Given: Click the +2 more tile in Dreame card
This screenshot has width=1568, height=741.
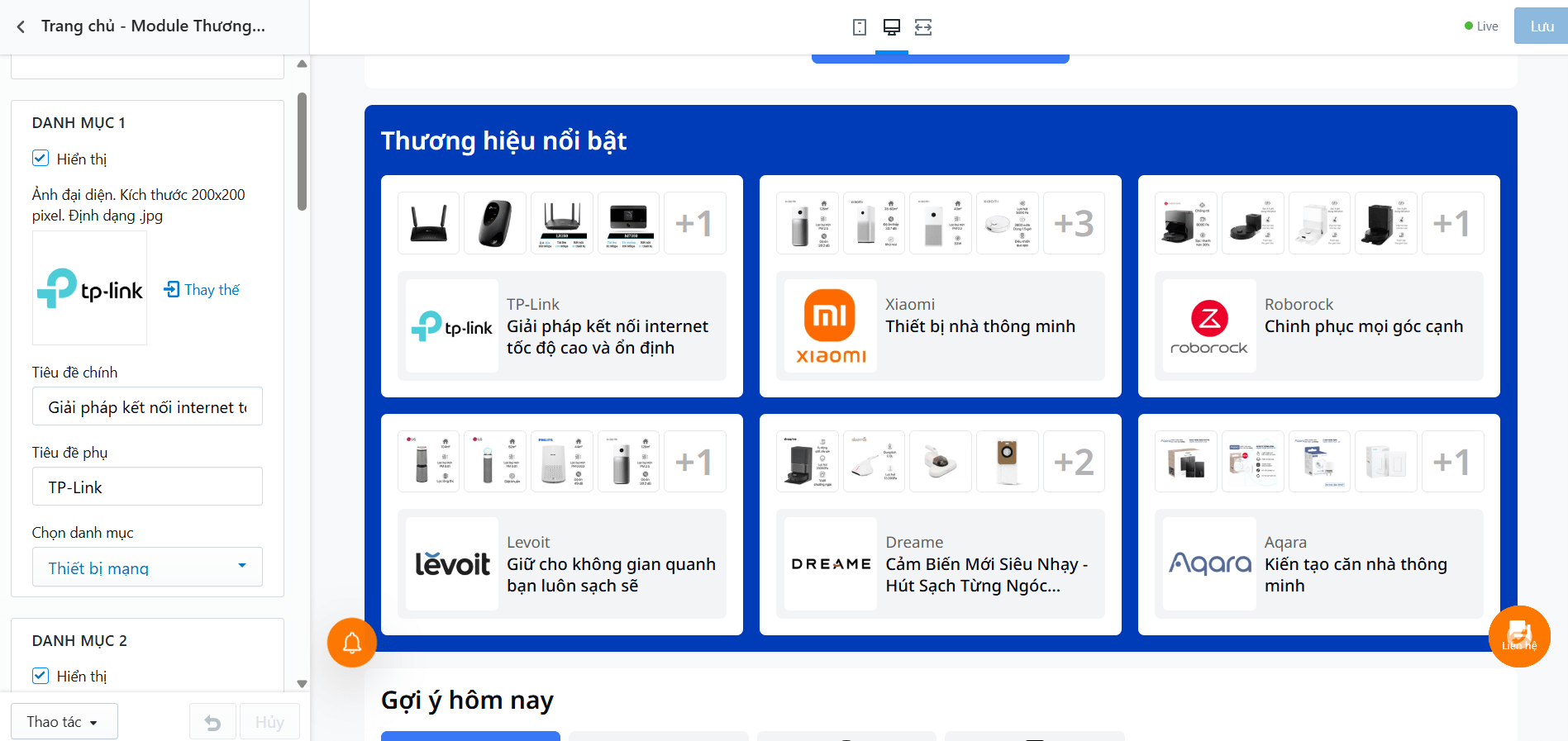Looking at the screenshot, I should tap(1074, 462).
